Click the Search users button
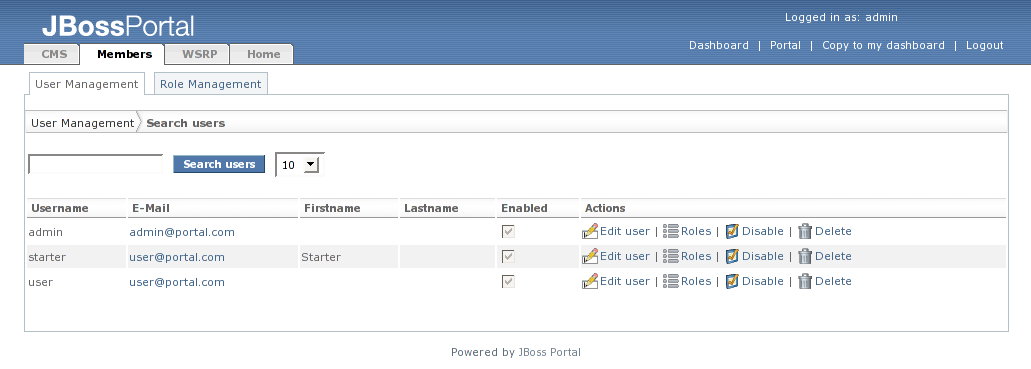1031x369 pixels. coord(219,164)
